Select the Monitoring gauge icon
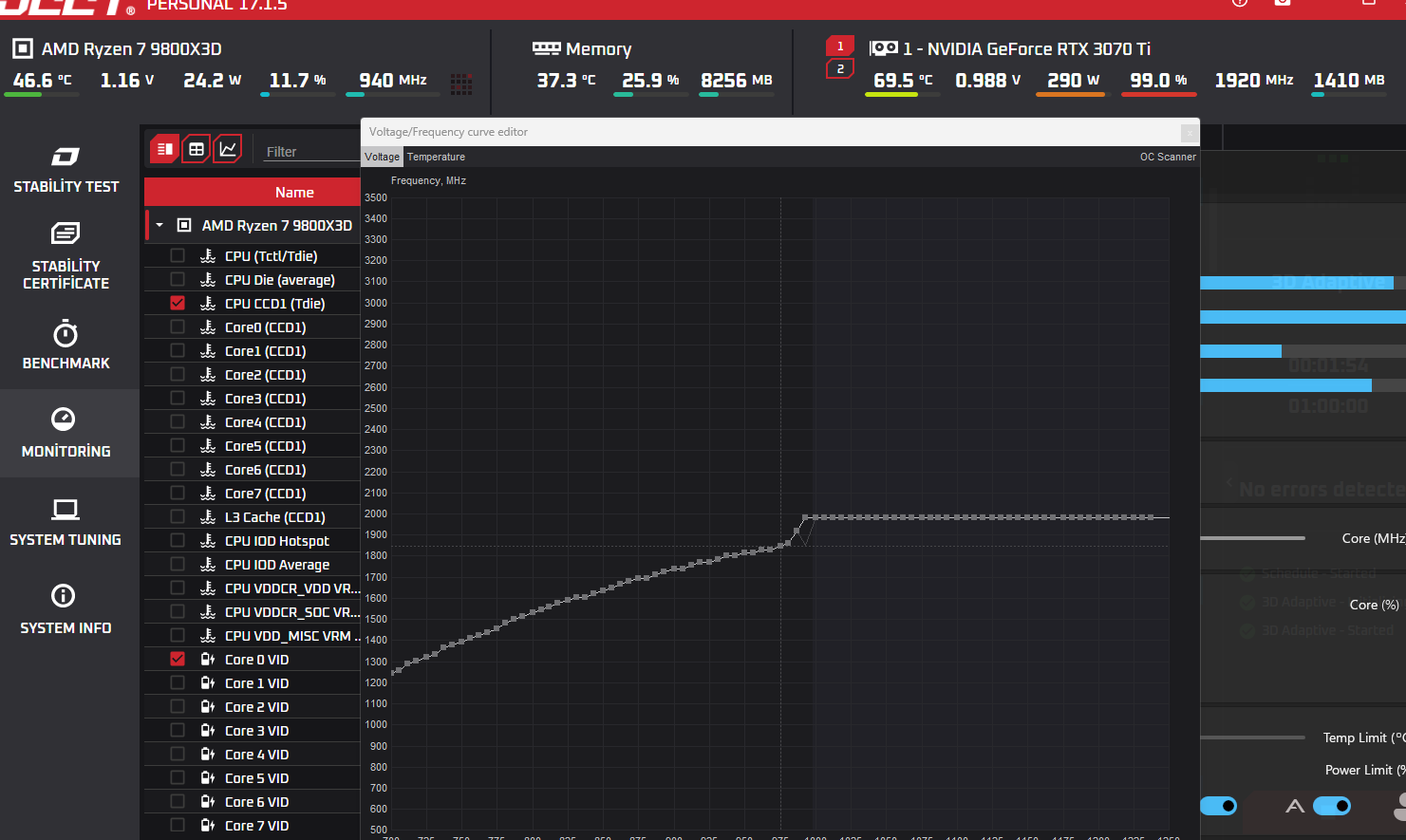 point(63,419)
